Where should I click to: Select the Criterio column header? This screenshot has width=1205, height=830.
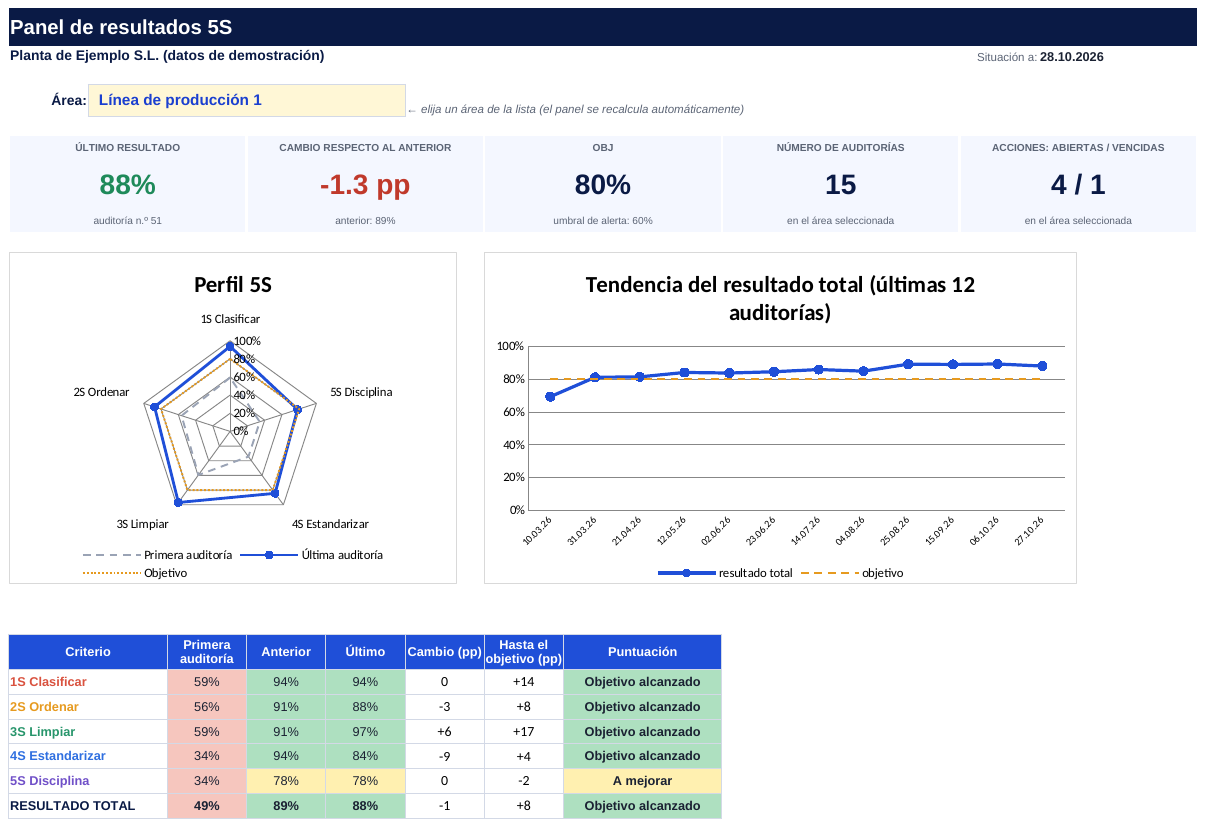click(x=88, y=652)
